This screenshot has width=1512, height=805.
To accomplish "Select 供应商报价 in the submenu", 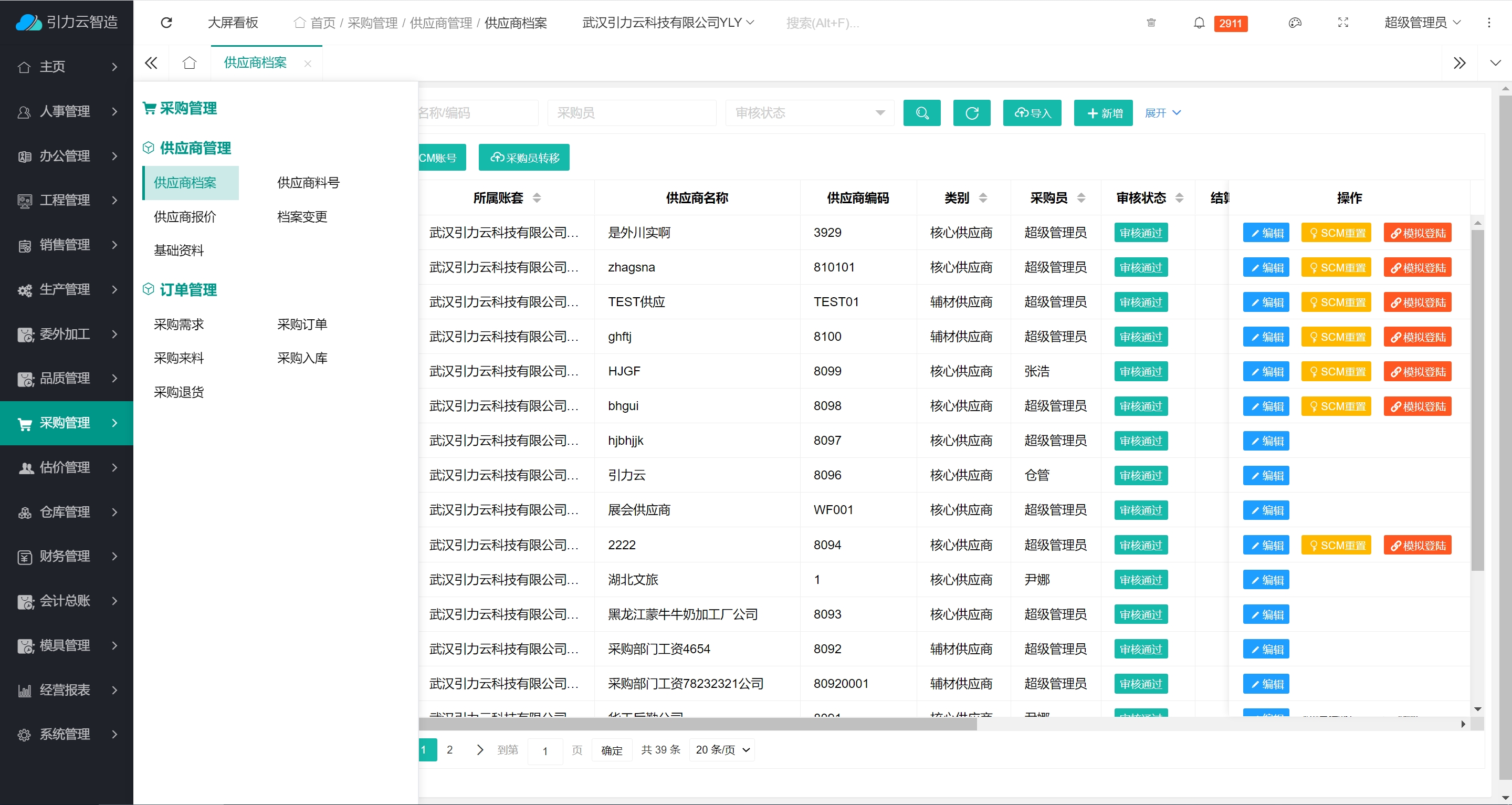I will click(x=185, y=217).
